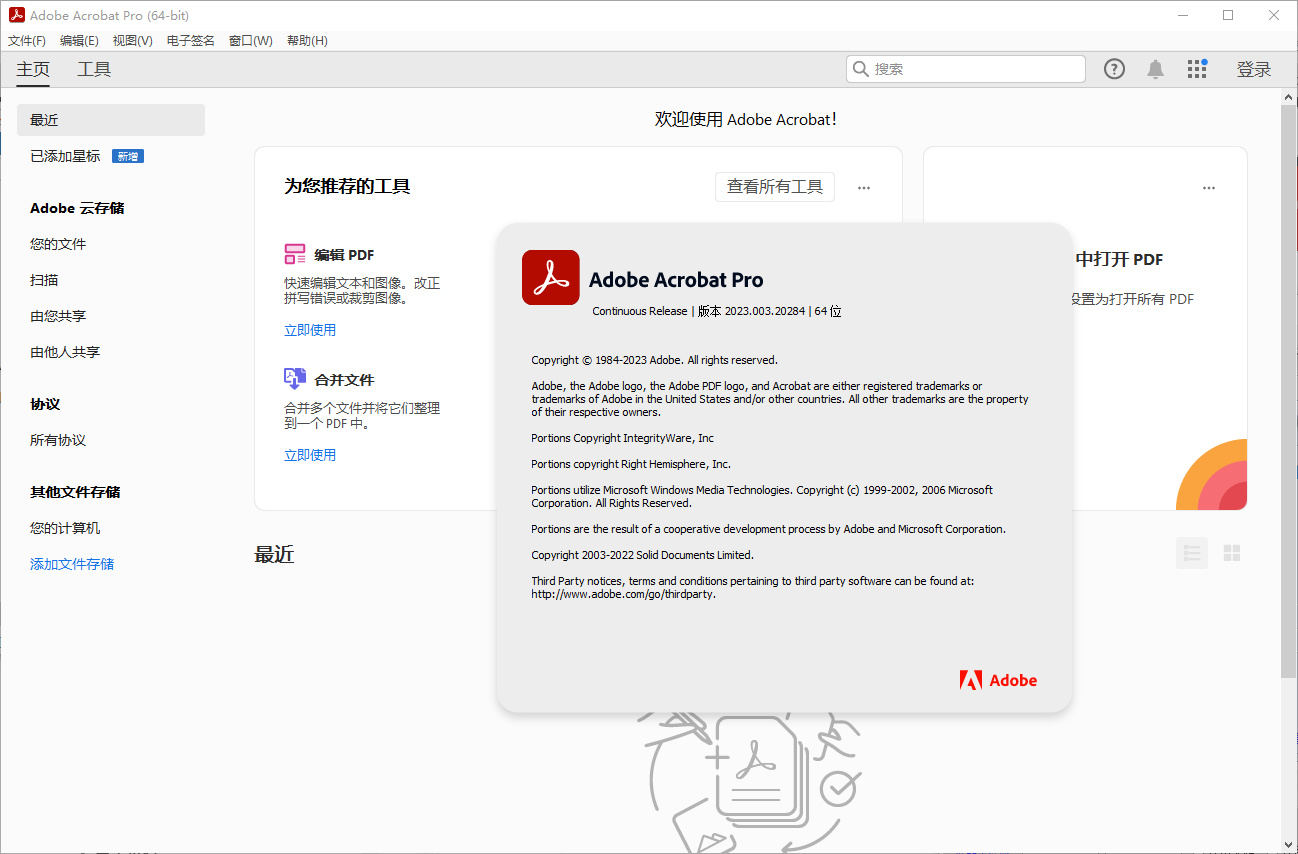
Task: Click the Combine Files tool icon
Action: (295, 378)
